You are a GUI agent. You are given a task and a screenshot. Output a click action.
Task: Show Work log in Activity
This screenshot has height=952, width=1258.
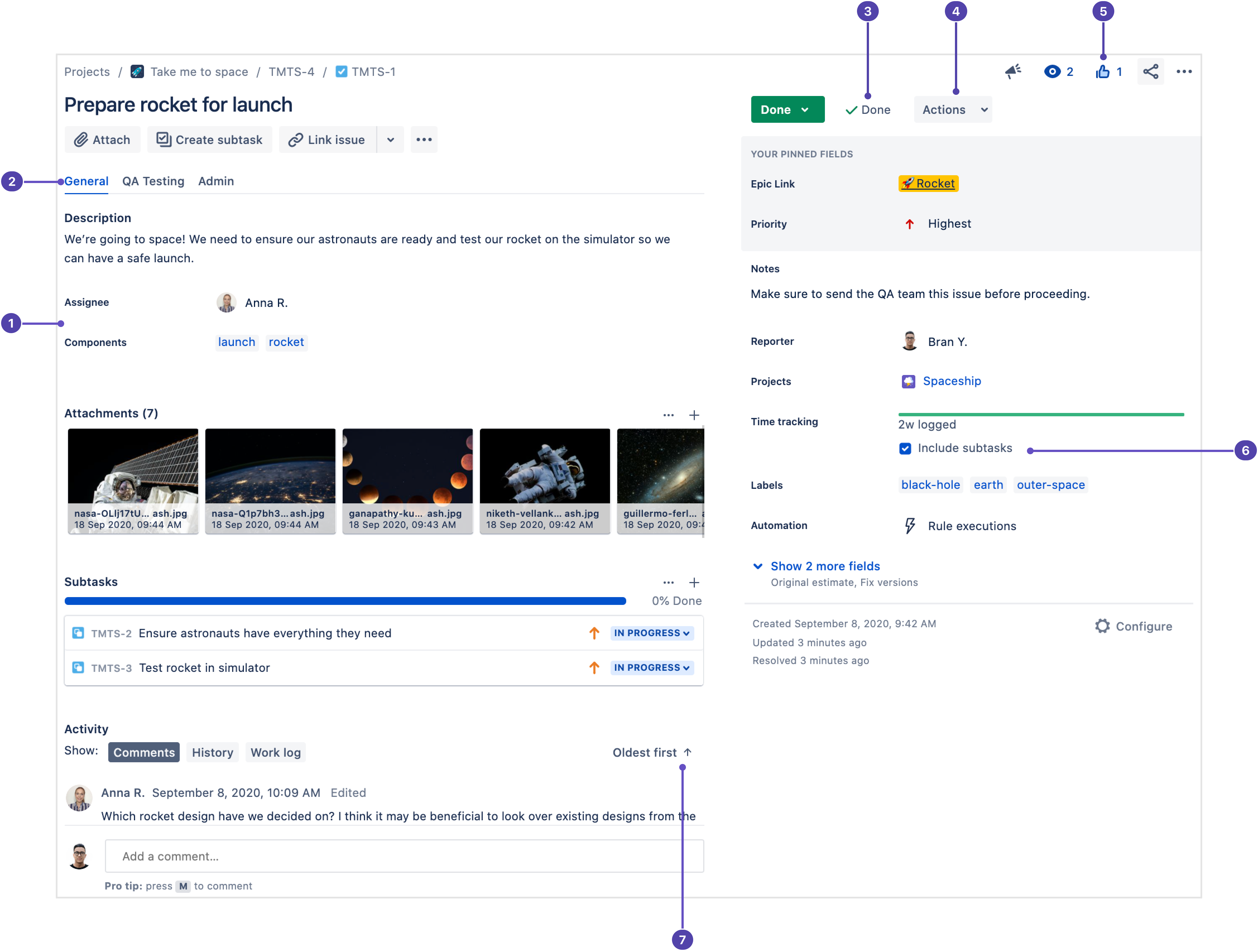click(x=276, y=753)
